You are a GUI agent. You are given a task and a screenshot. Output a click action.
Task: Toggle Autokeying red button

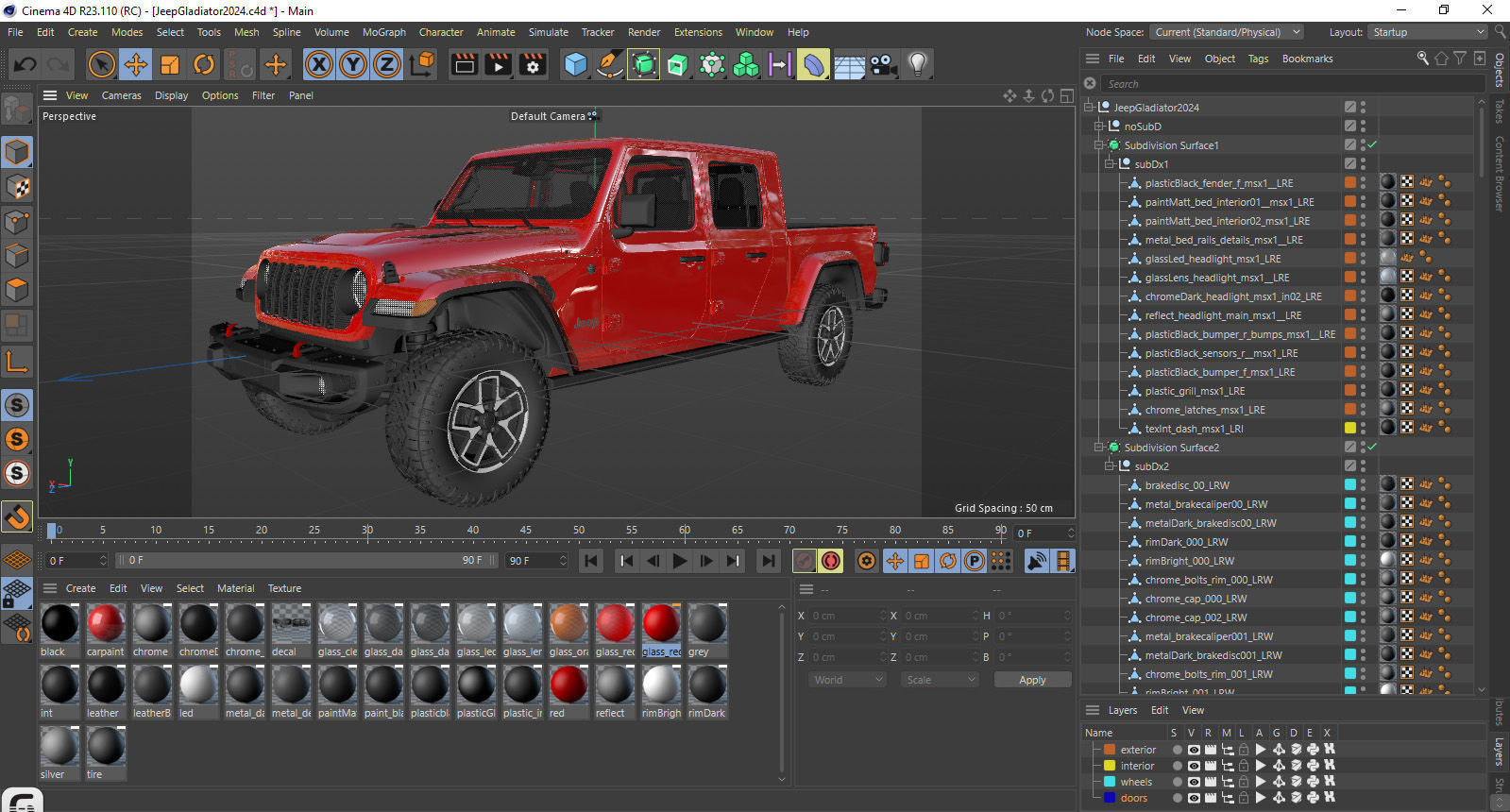pyautogui.click(x=831, y=561)
